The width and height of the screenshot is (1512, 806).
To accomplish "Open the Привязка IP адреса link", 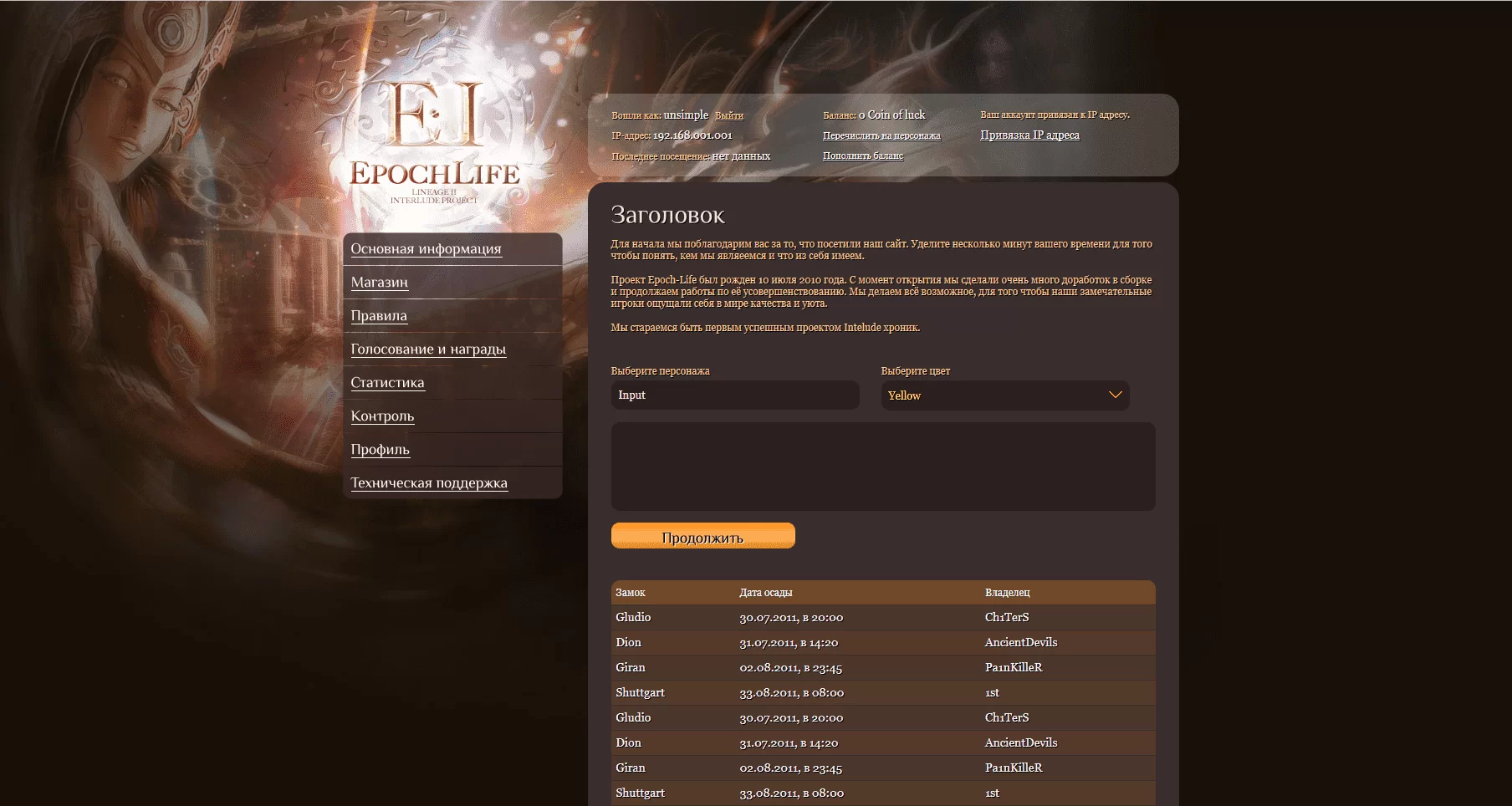I will 1029,135.
